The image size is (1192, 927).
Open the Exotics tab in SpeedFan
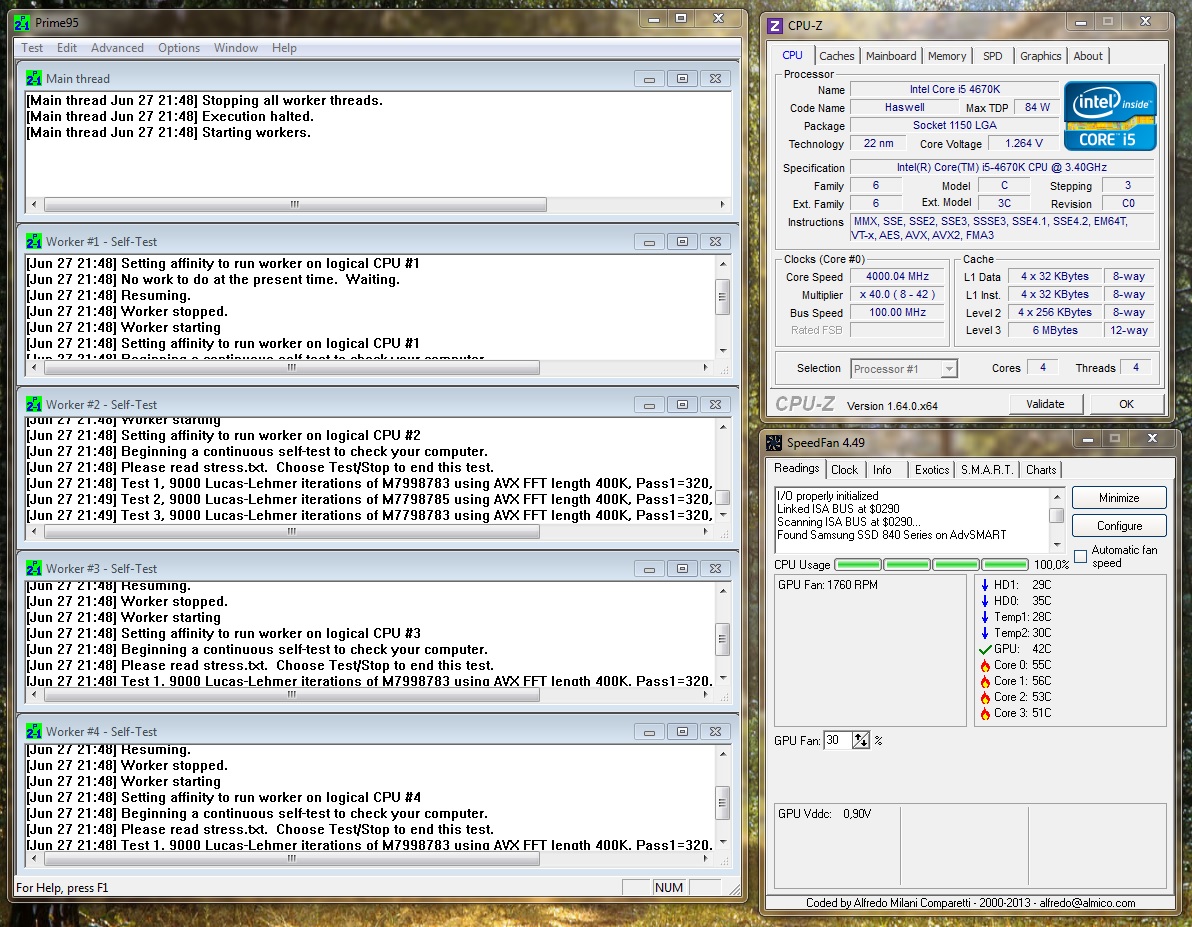931,470
